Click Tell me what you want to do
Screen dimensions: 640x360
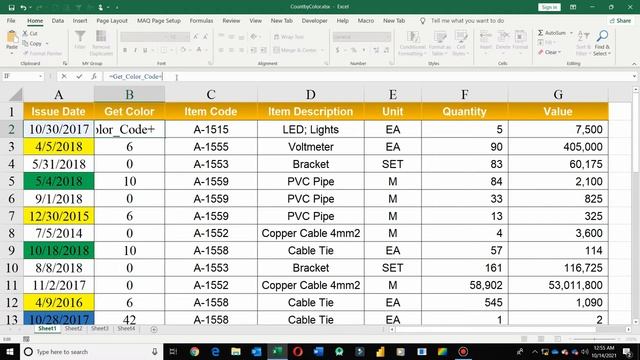(x=467, y=20)
